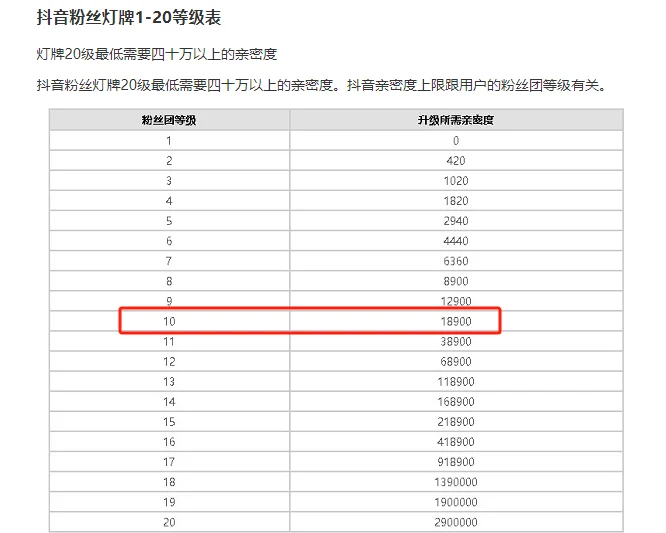Click the level cell 17

pos(169,462)
